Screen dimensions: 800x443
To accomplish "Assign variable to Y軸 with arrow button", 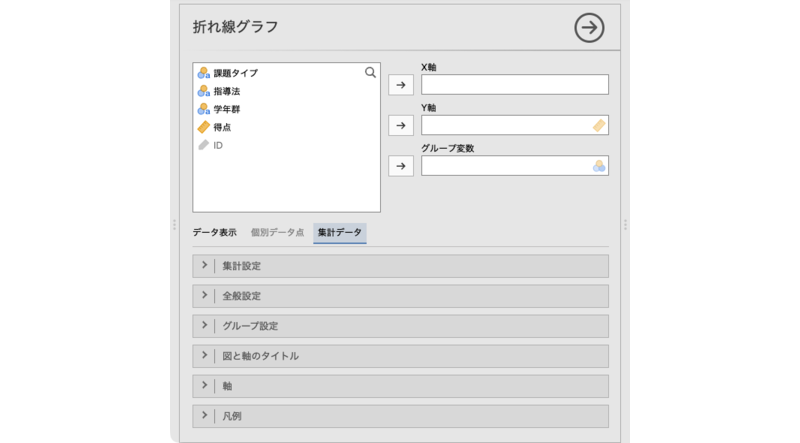I will (x=400, y=125).
